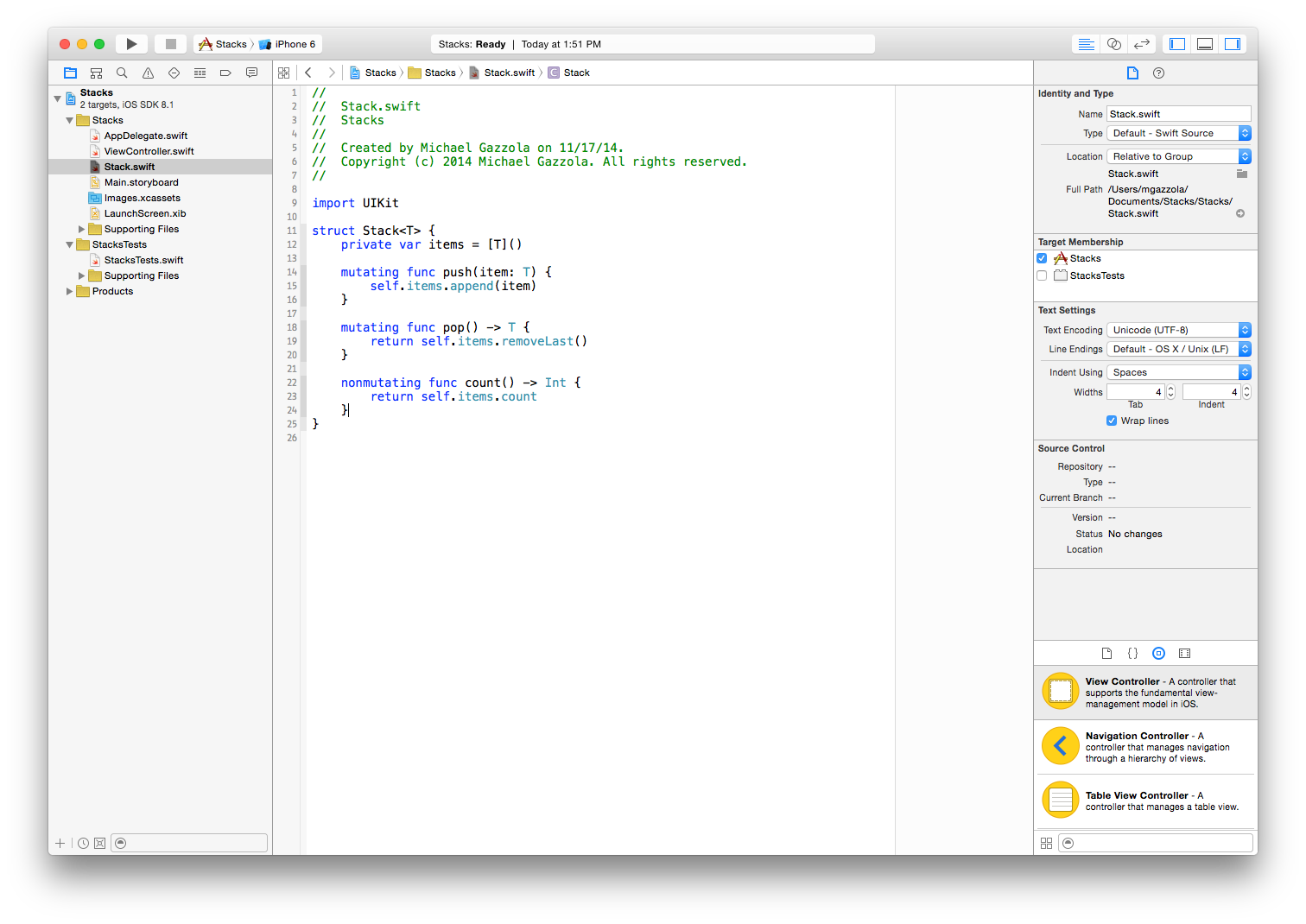Expand Supporting Files under Stacks group

tap(82, 229)
